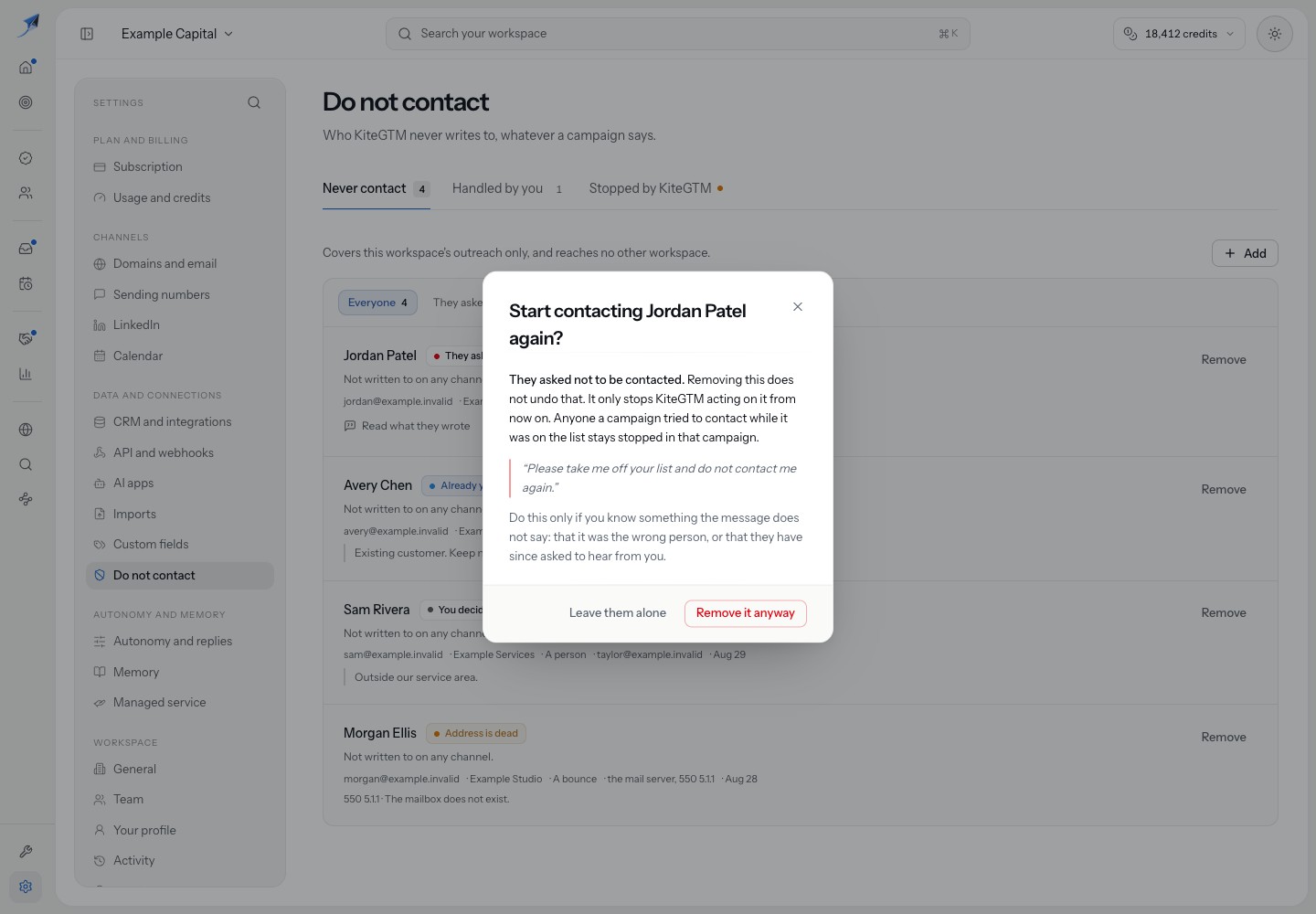Screen dimensions: 1316x914
Task: Open the Example Capital workspace dropdown
Action: point(177,34)
